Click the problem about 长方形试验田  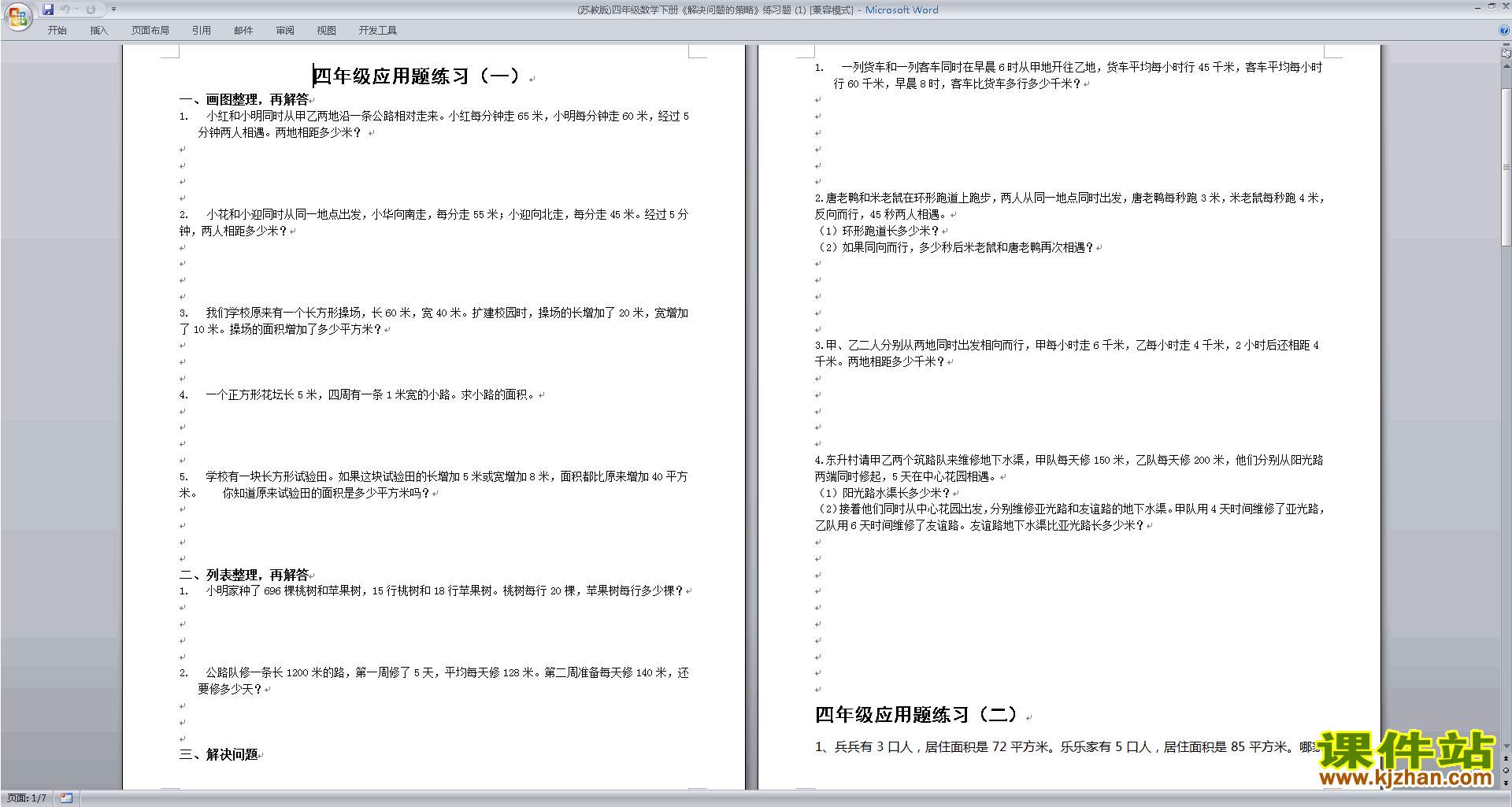tap(434, 485)
